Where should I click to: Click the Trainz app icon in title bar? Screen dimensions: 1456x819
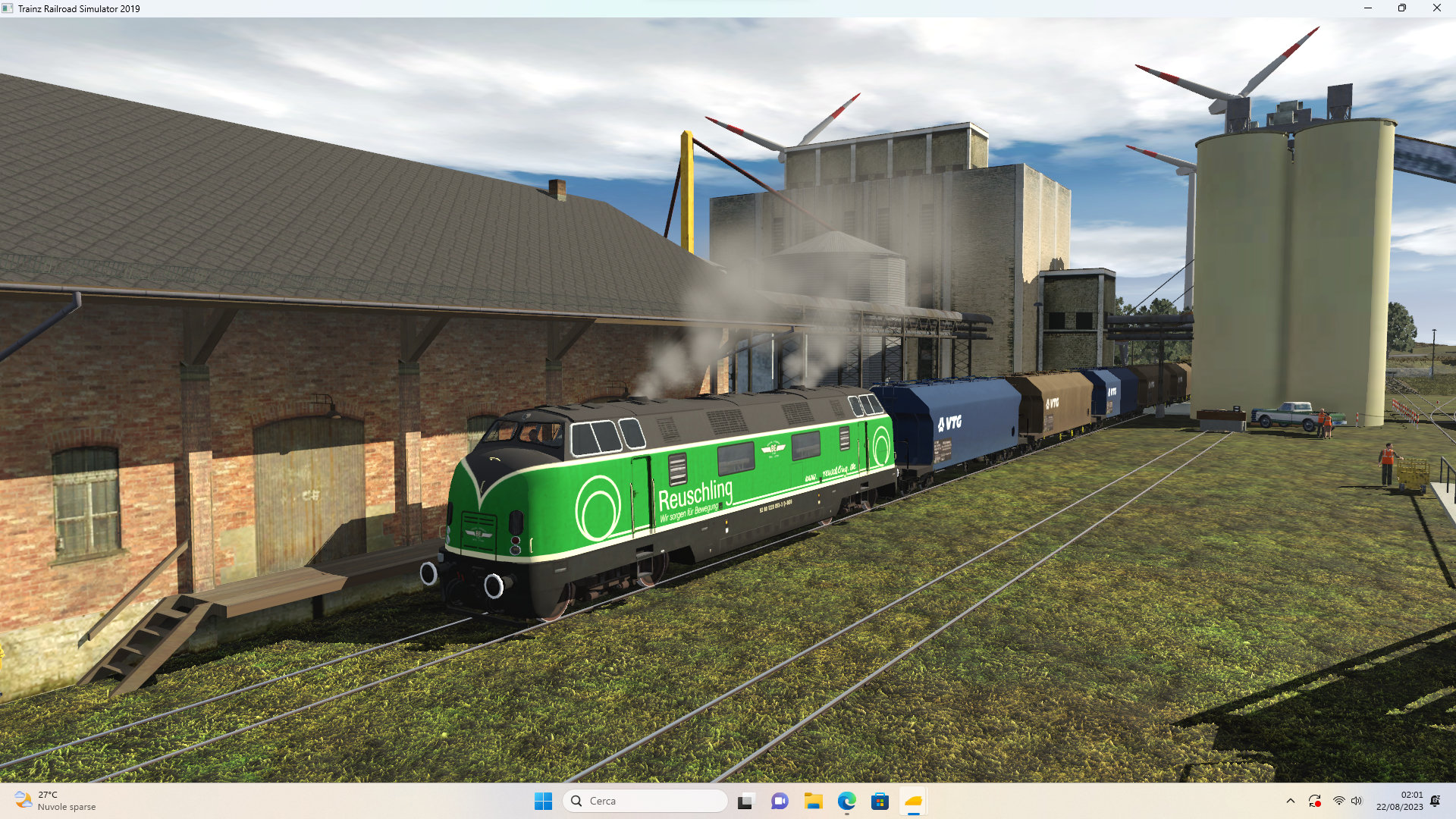8,8
